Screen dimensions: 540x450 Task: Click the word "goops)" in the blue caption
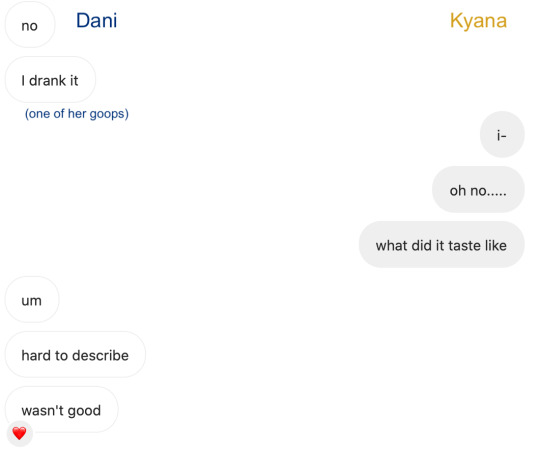[x=109, y=114]
